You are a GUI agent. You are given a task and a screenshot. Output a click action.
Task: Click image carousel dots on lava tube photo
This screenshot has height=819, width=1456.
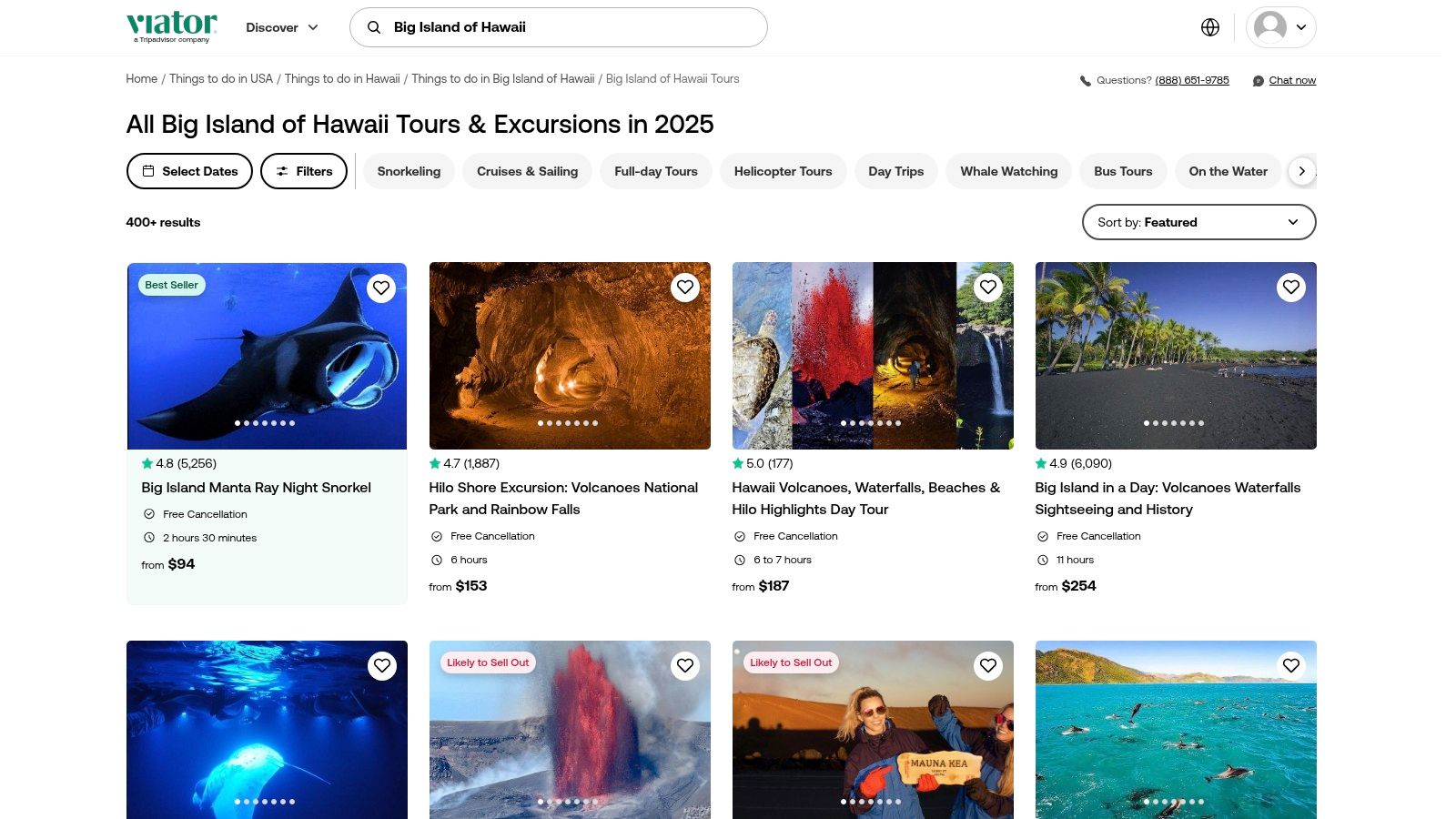pos(568,423)
